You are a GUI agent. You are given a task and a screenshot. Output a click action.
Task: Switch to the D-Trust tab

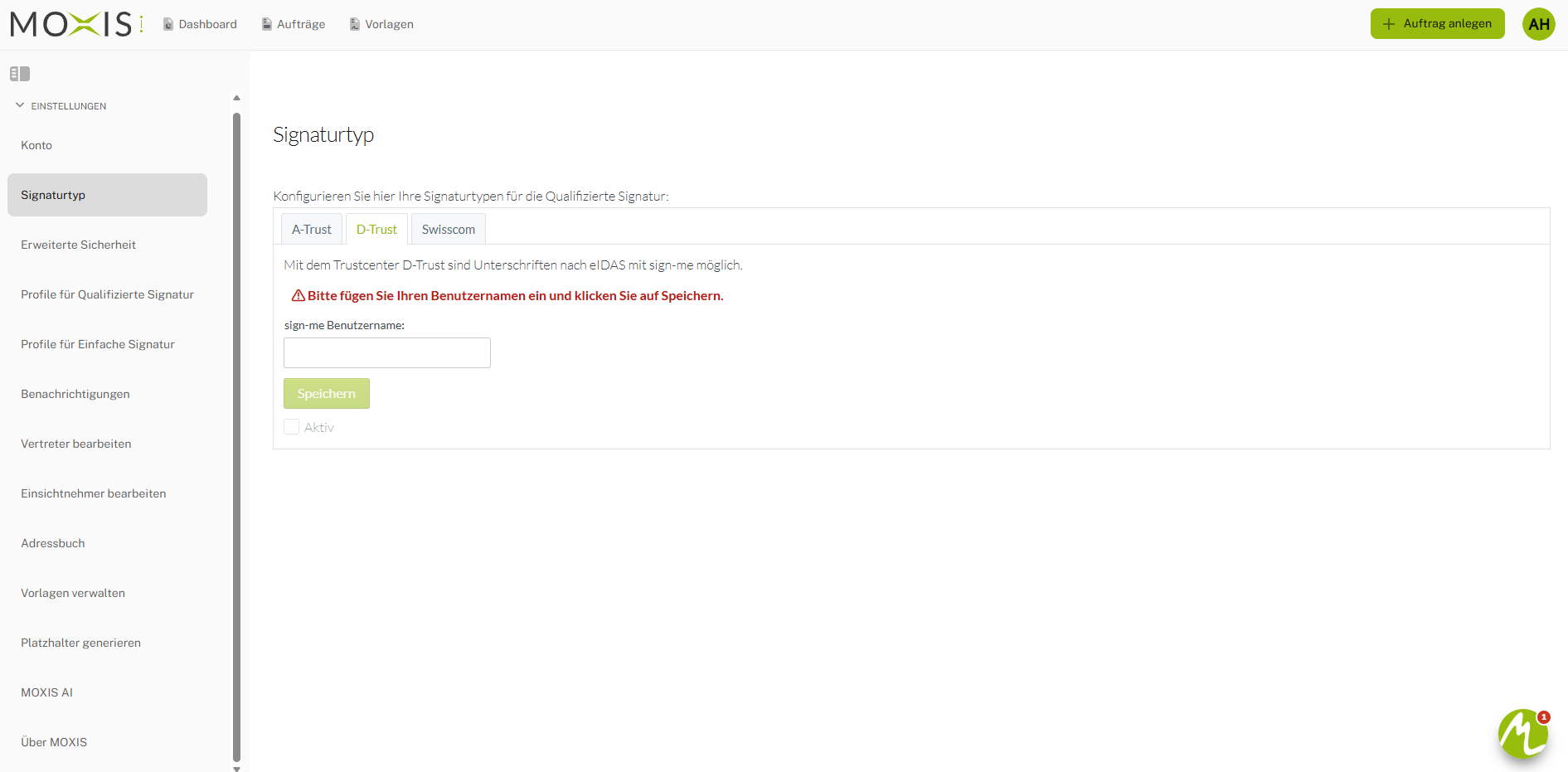coord(376,229)
